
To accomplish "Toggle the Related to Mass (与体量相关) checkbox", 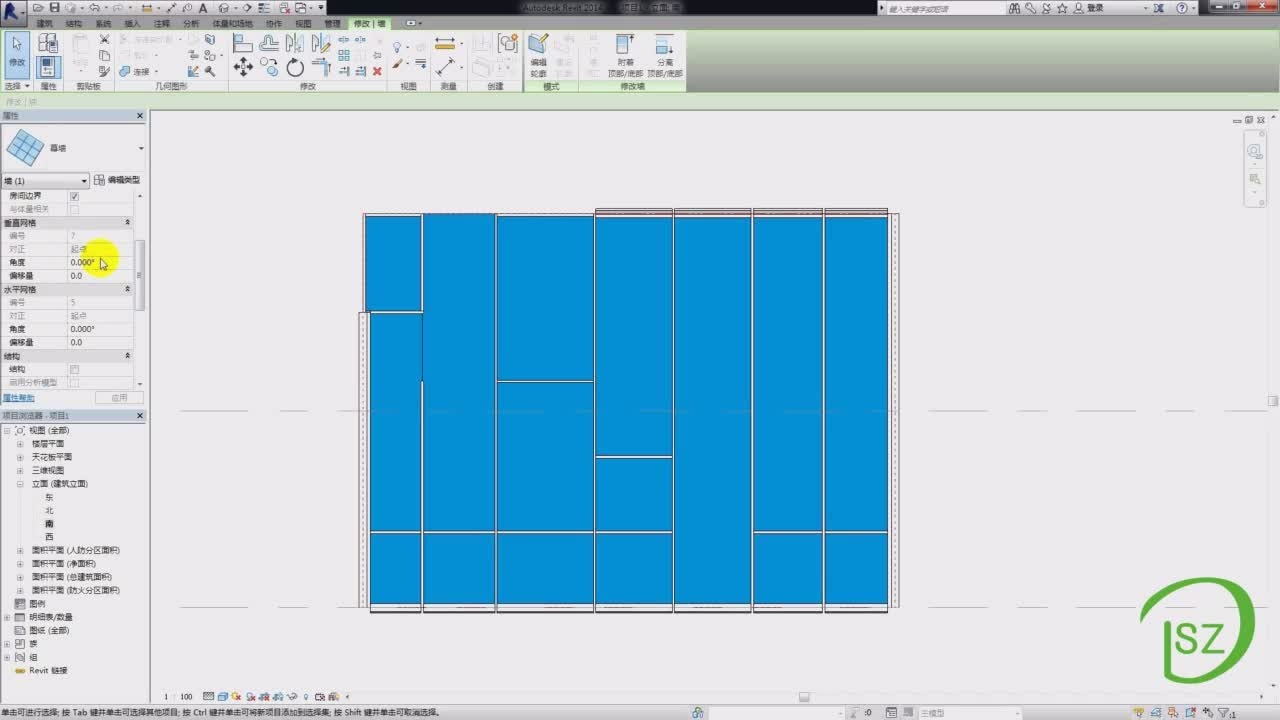I will pos(74,209).
